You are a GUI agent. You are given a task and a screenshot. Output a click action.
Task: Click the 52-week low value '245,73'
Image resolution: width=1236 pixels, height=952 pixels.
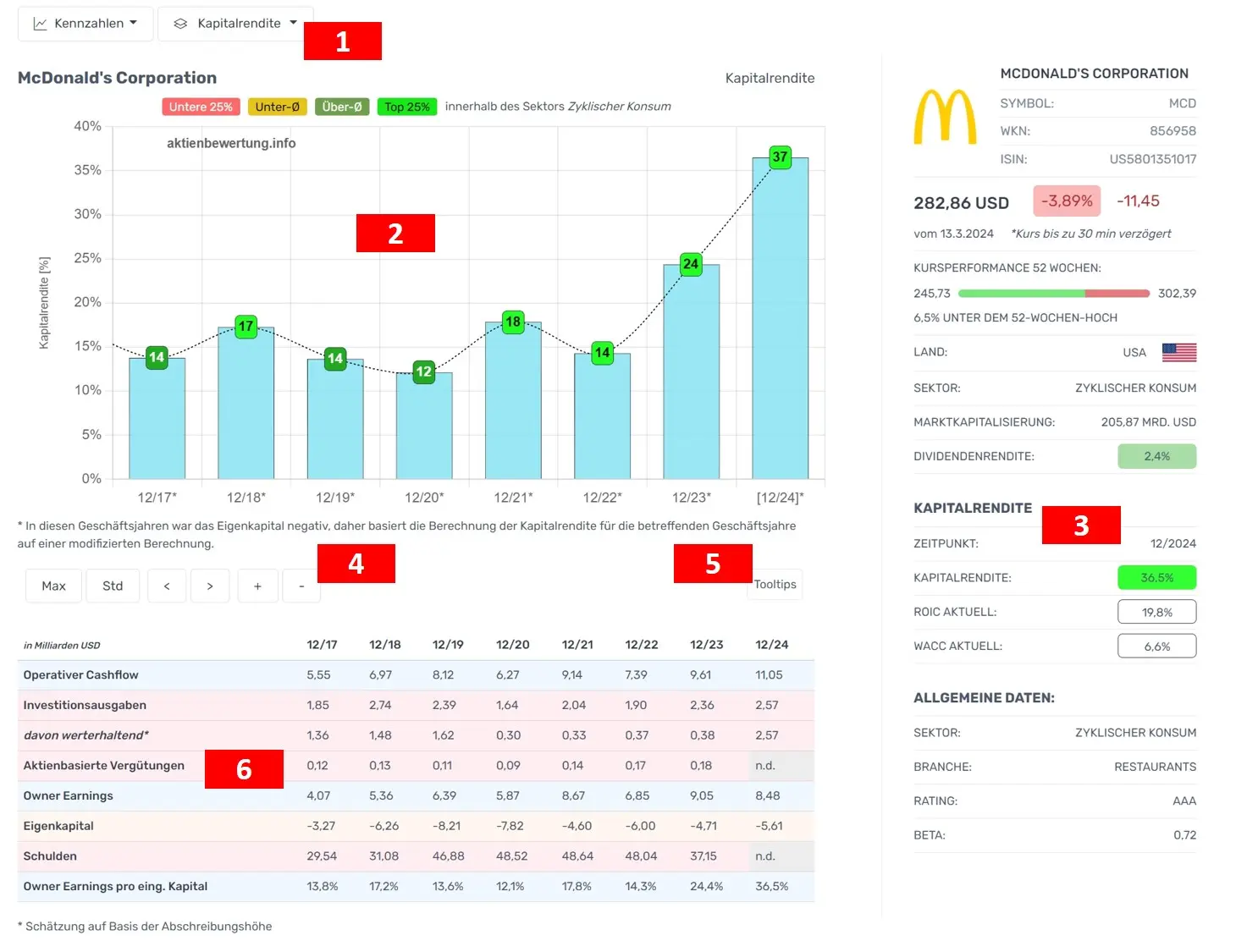click(932, 294)
